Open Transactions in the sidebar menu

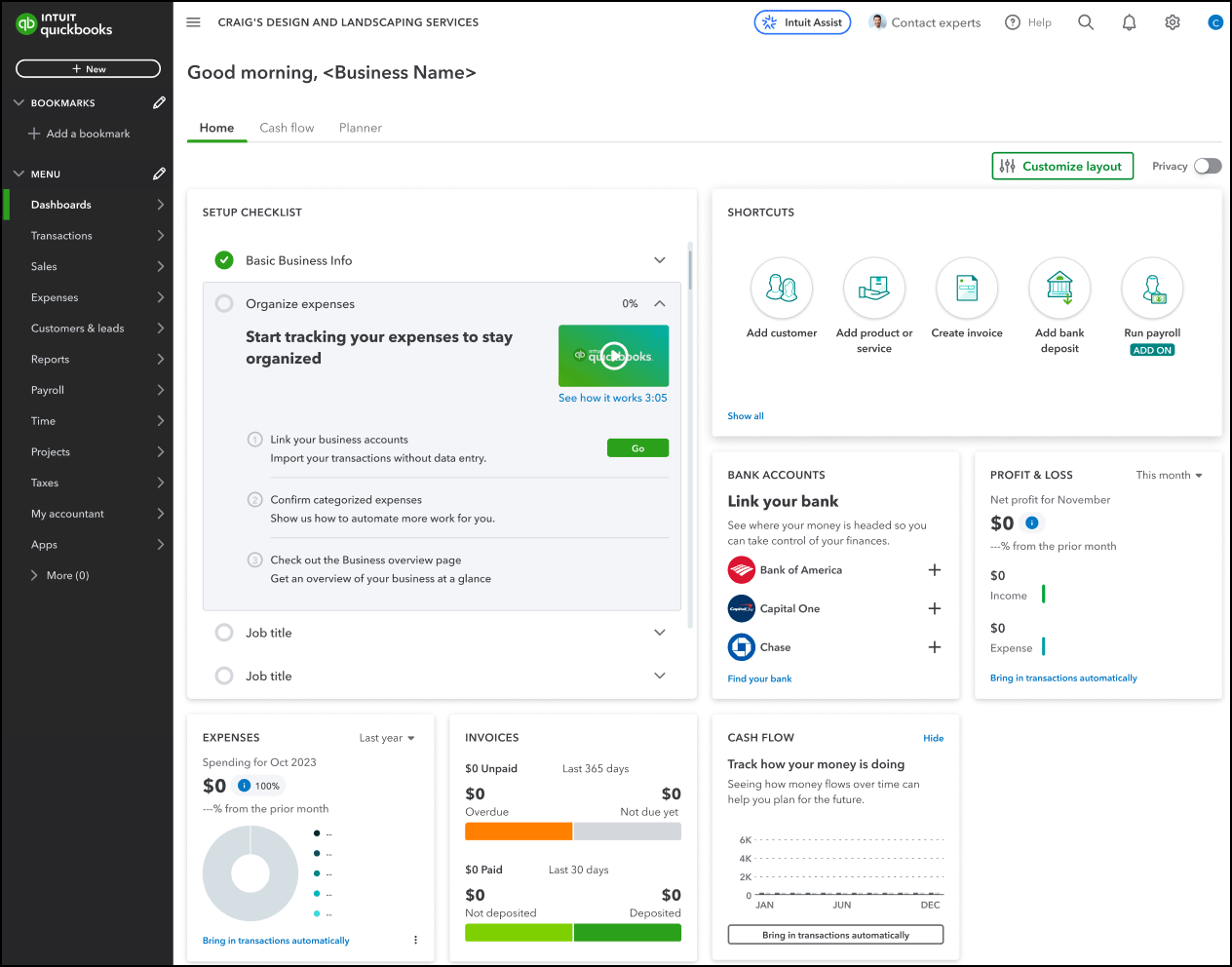coord(88,236)
